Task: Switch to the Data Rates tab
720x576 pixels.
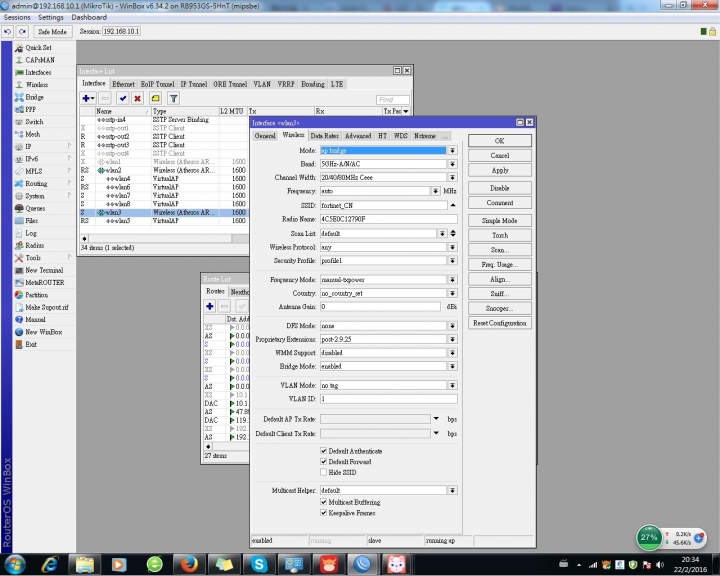Action: coord(324,136)
